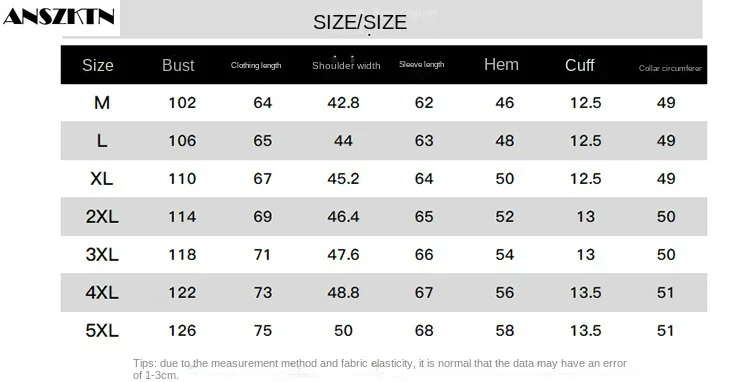Click the Shoulder width column header
The width and height of the screenshot is (750, 382).
346,65
